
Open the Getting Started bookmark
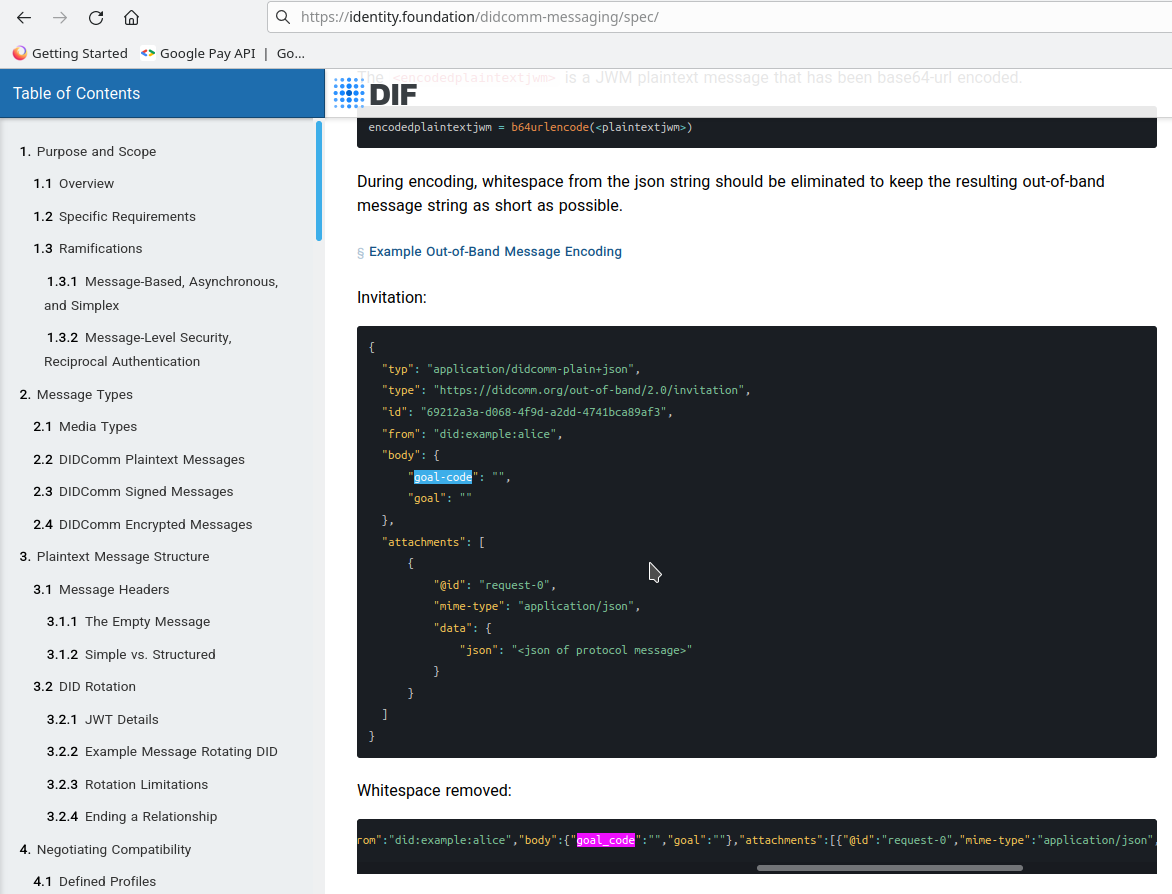(x=69, y=53)
